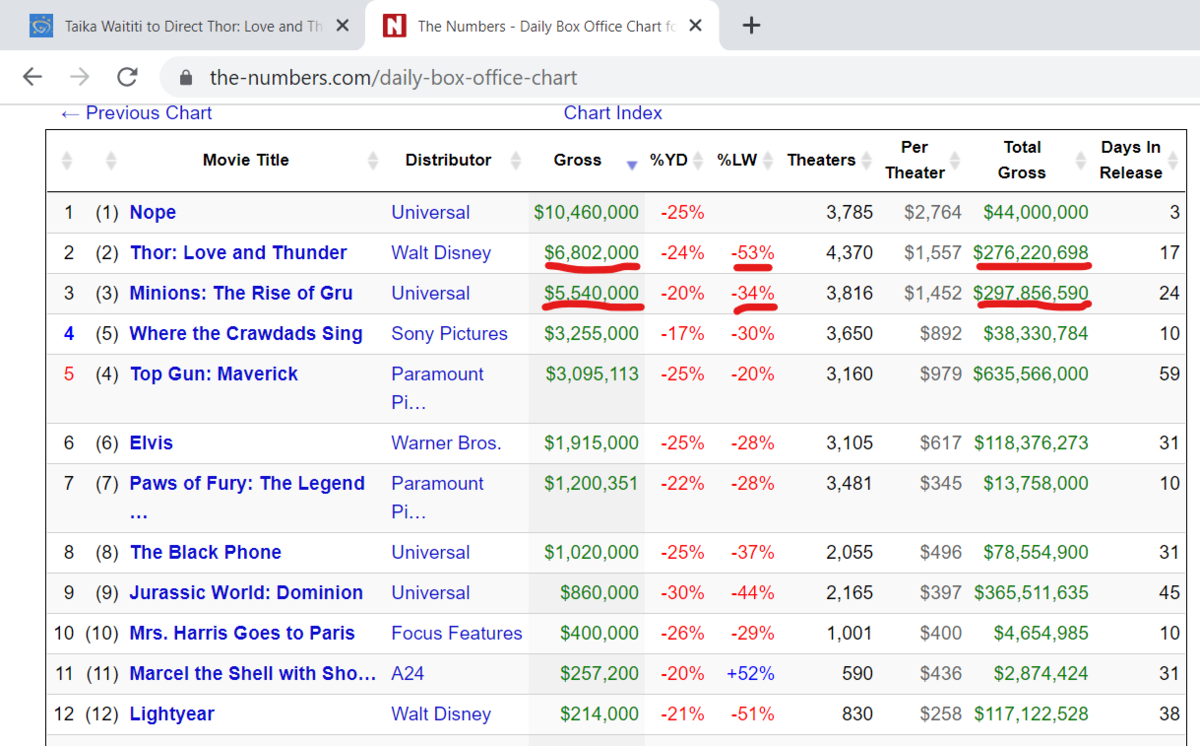Sort by Theaters column header
Viewport: 1200px width, 746px height.
click(821, 160)
